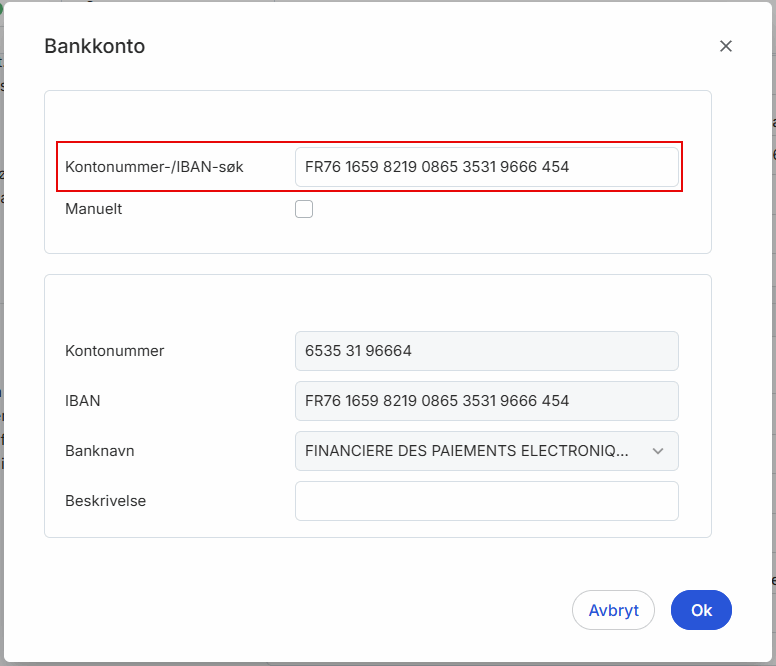Click the Beskrivelse label
The height and width of the screenshot is (666, 776).
point(105,501)
